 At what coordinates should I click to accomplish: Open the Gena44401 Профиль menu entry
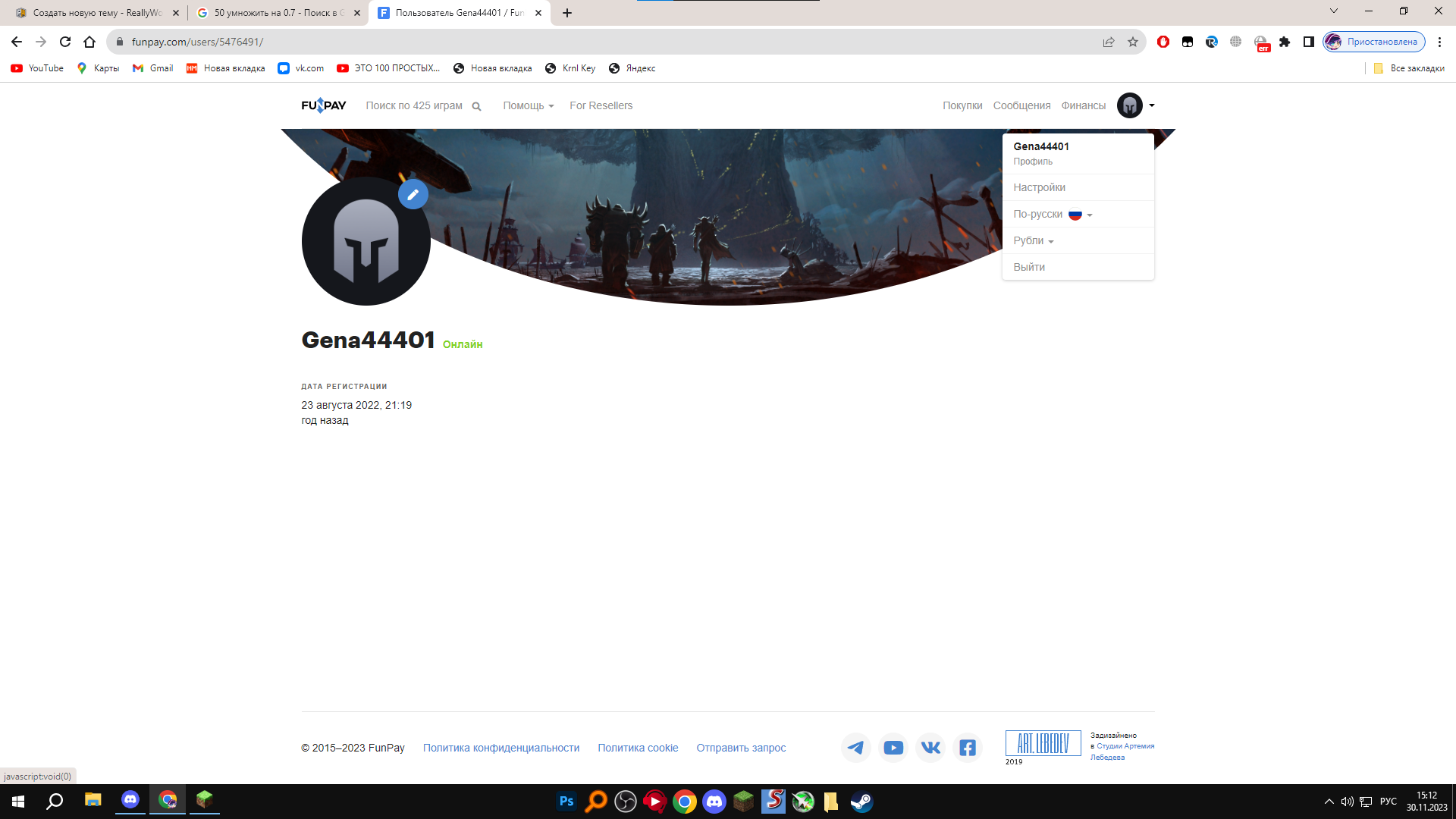(1078, 153)
